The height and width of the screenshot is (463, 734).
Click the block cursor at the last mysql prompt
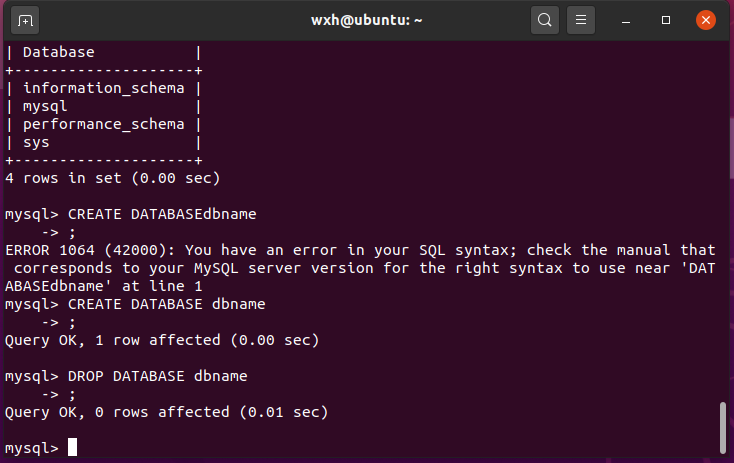[72, 447]
